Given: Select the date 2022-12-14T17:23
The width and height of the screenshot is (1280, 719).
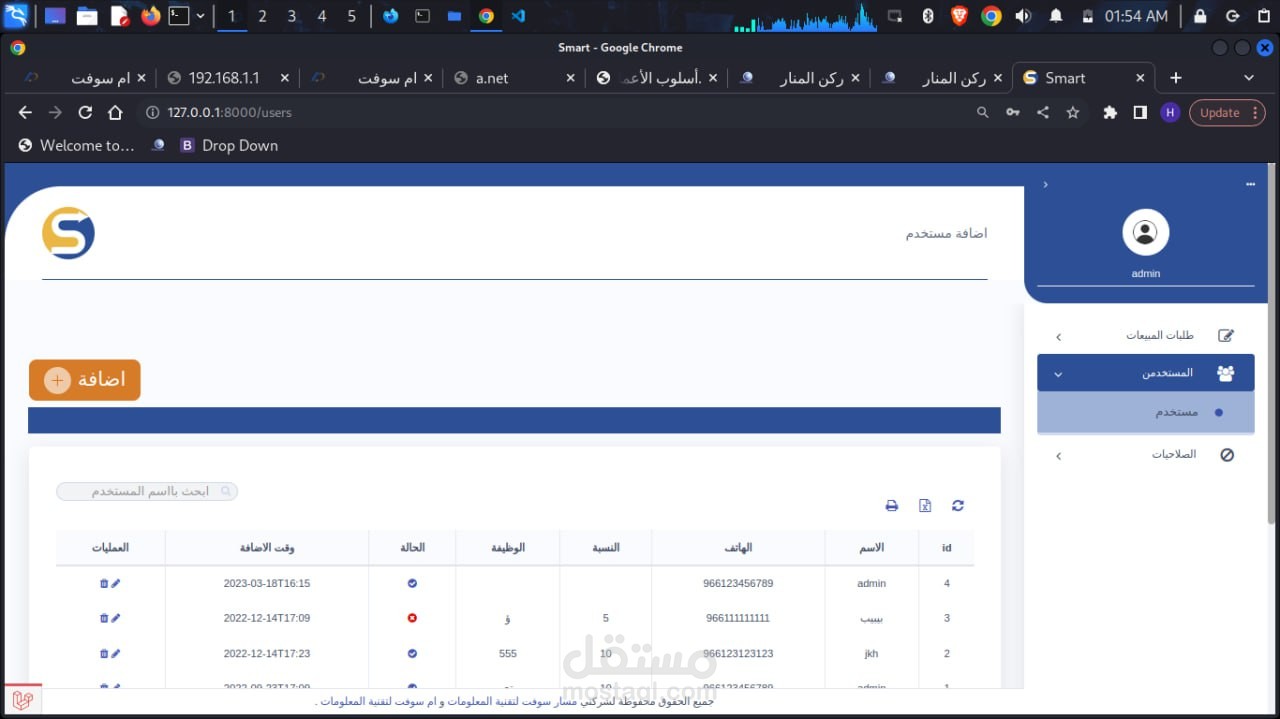Looking at the screenshot, I should [x=267, y=653].
